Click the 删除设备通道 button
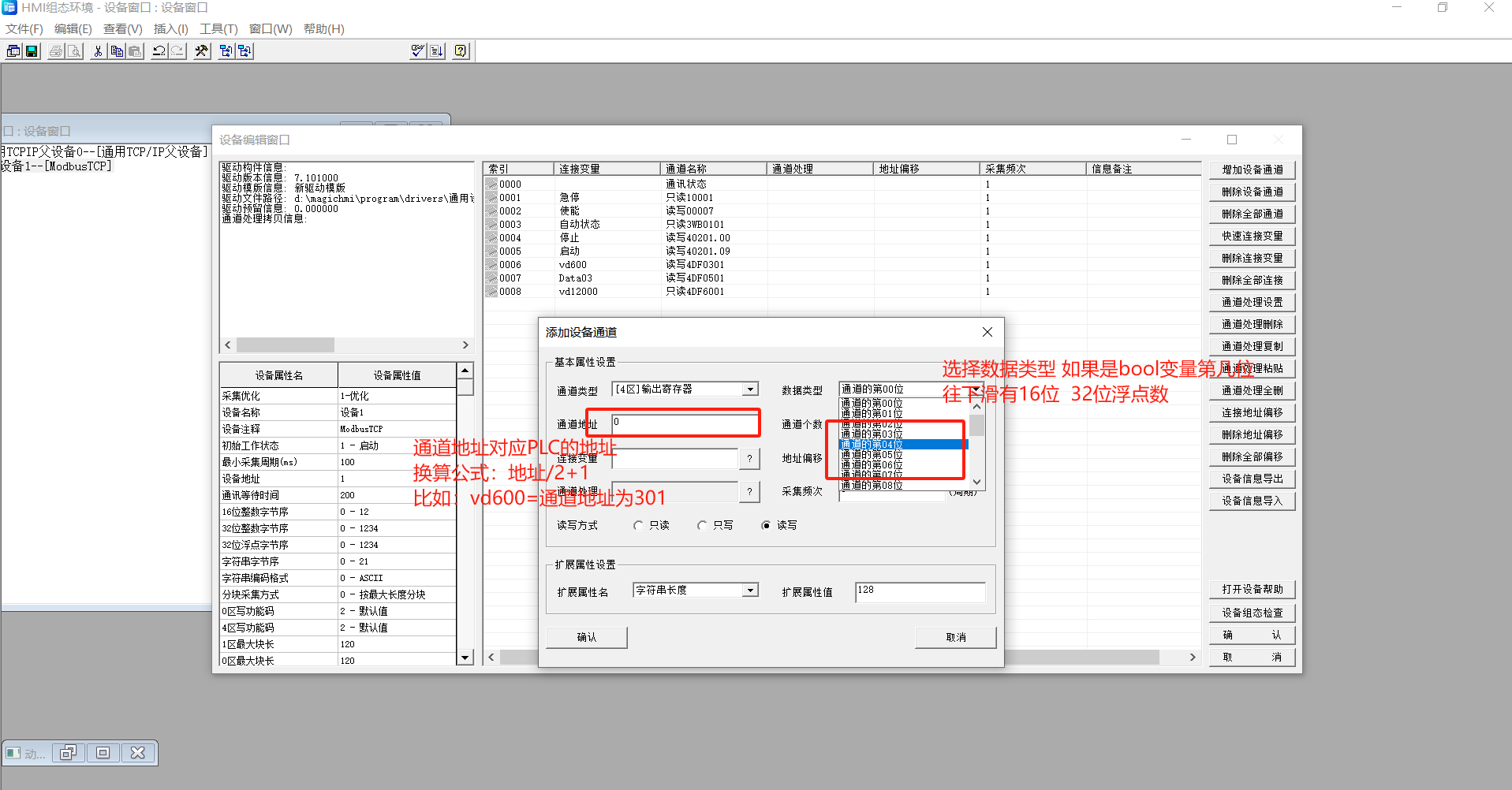 pyautogui.click(x=1253, y=192)
